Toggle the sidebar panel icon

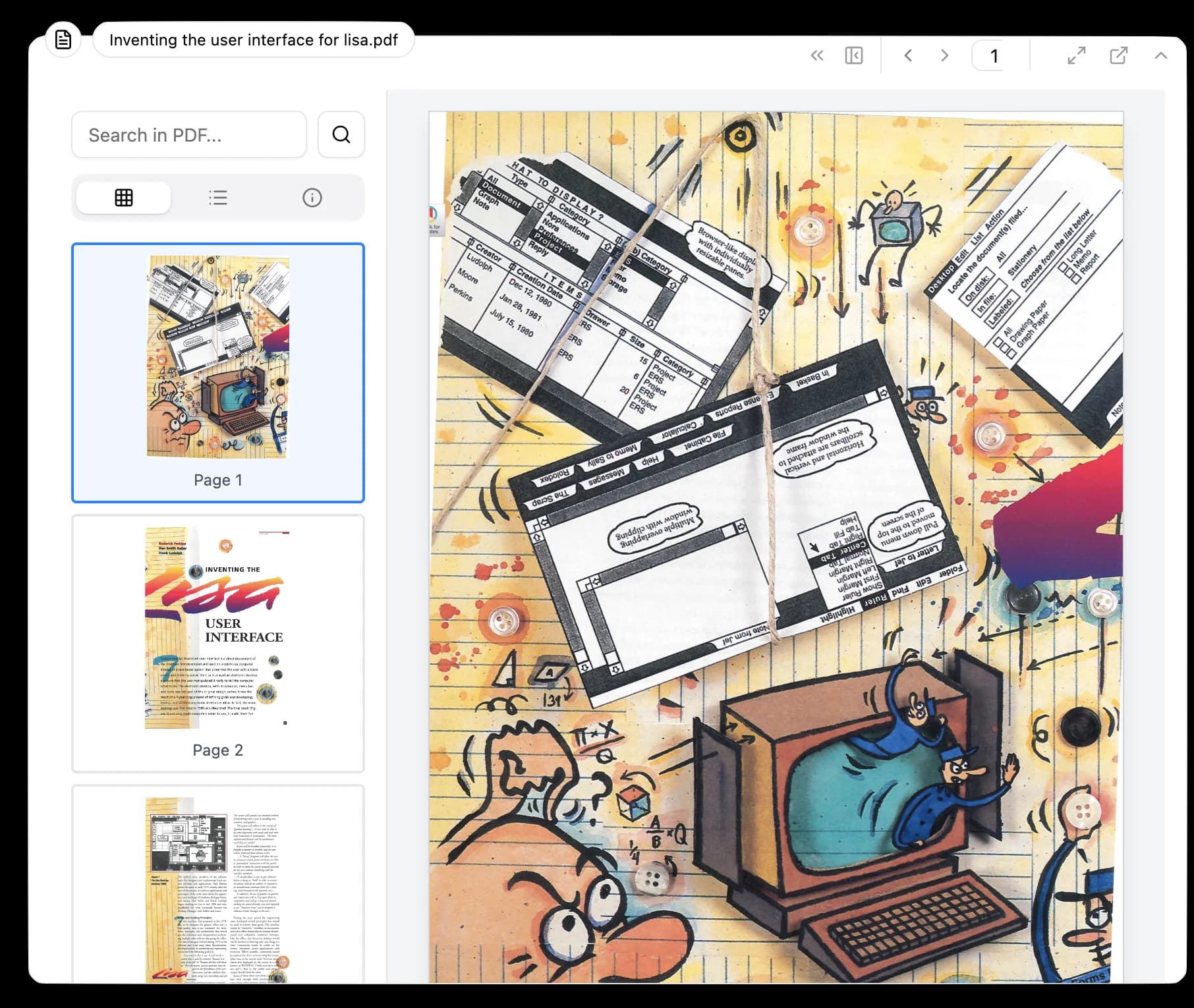(x=854, y=55)
